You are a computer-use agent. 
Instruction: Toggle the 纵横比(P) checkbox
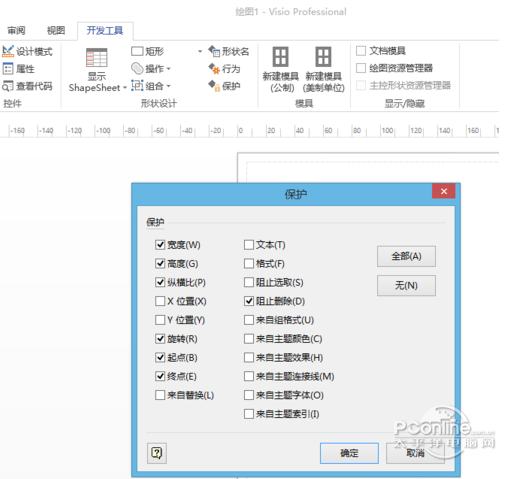tap(160, 282)
